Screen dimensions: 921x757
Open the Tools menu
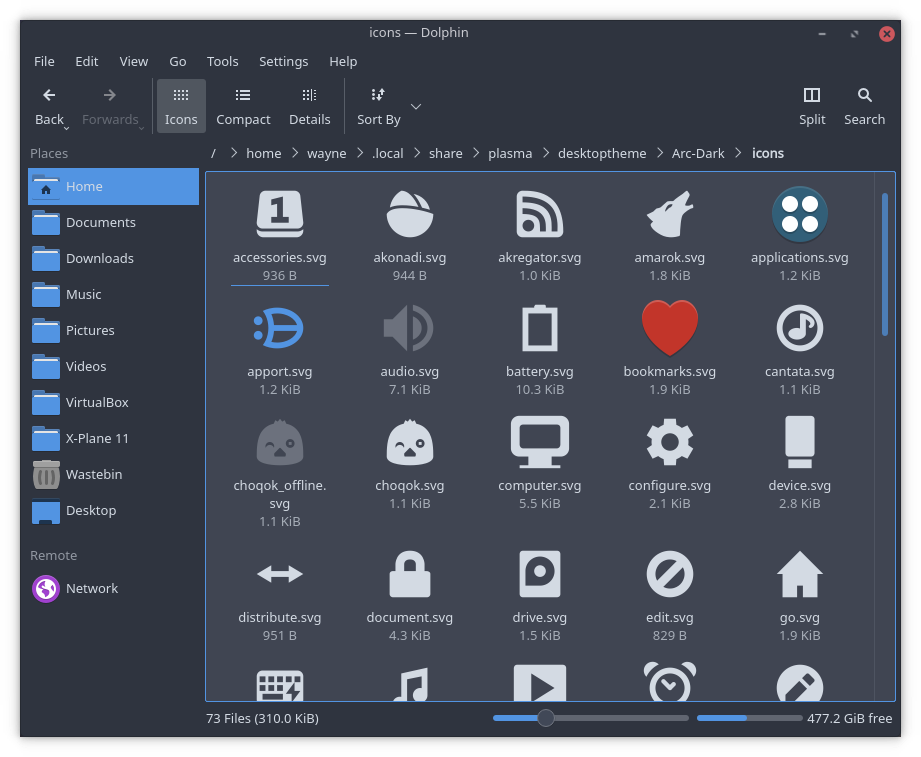222,62
